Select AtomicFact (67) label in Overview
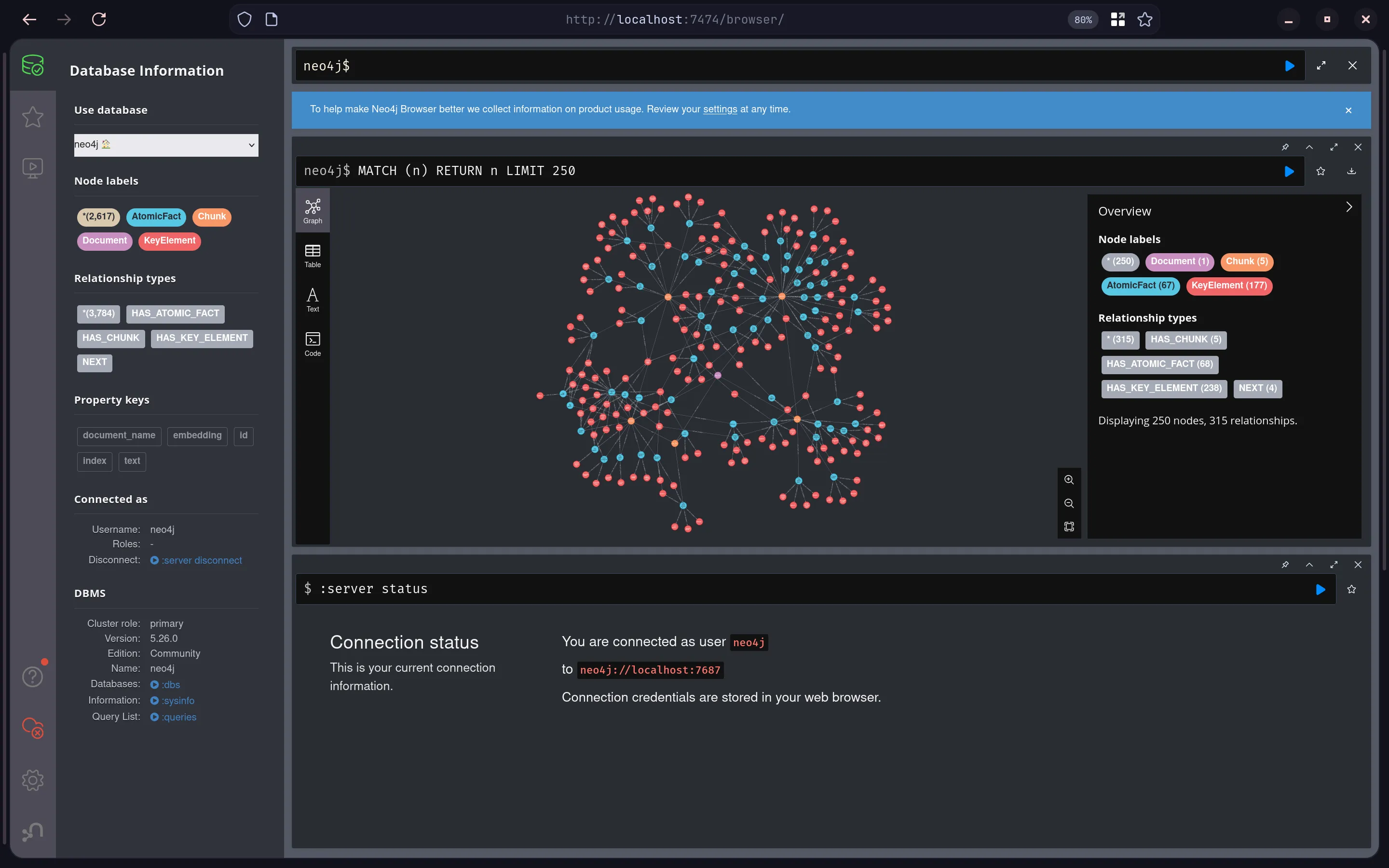Image resolution: width=1389 pixels, height=868 pixels. click(1141, 286)
